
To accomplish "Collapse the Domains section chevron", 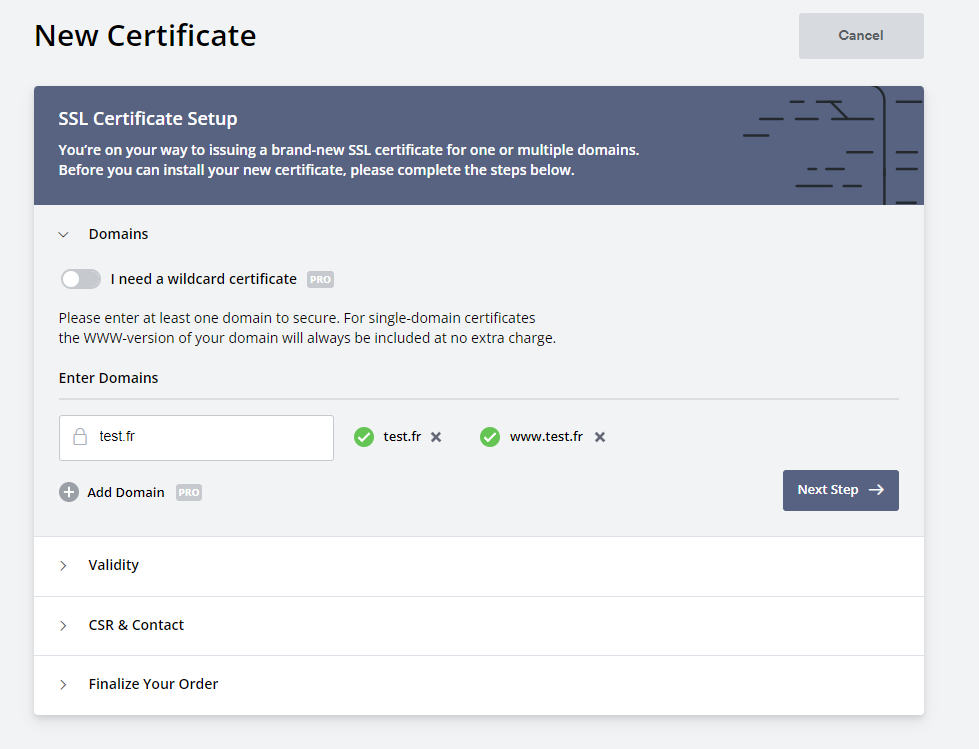I will [x=64, y=234].
